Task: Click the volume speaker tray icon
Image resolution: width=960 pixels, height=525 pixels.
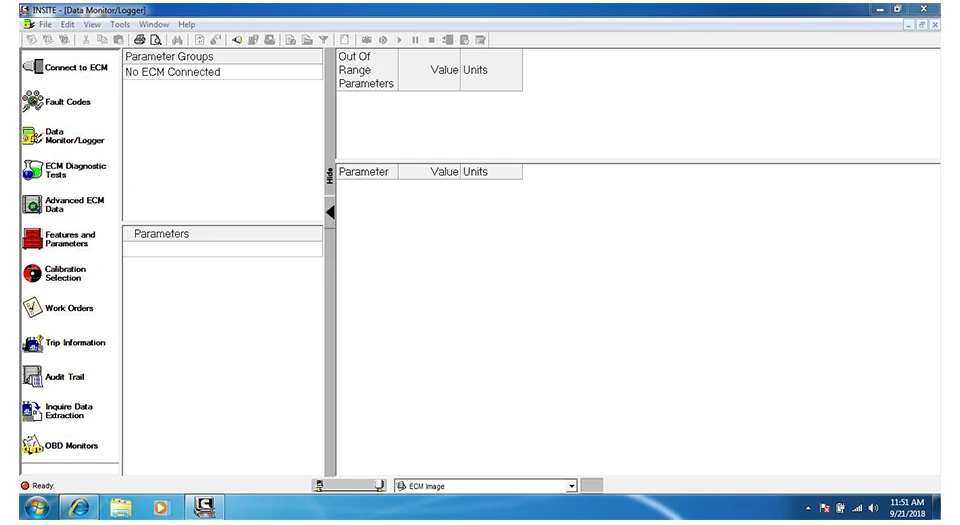Action: click(x=874, y=508)
